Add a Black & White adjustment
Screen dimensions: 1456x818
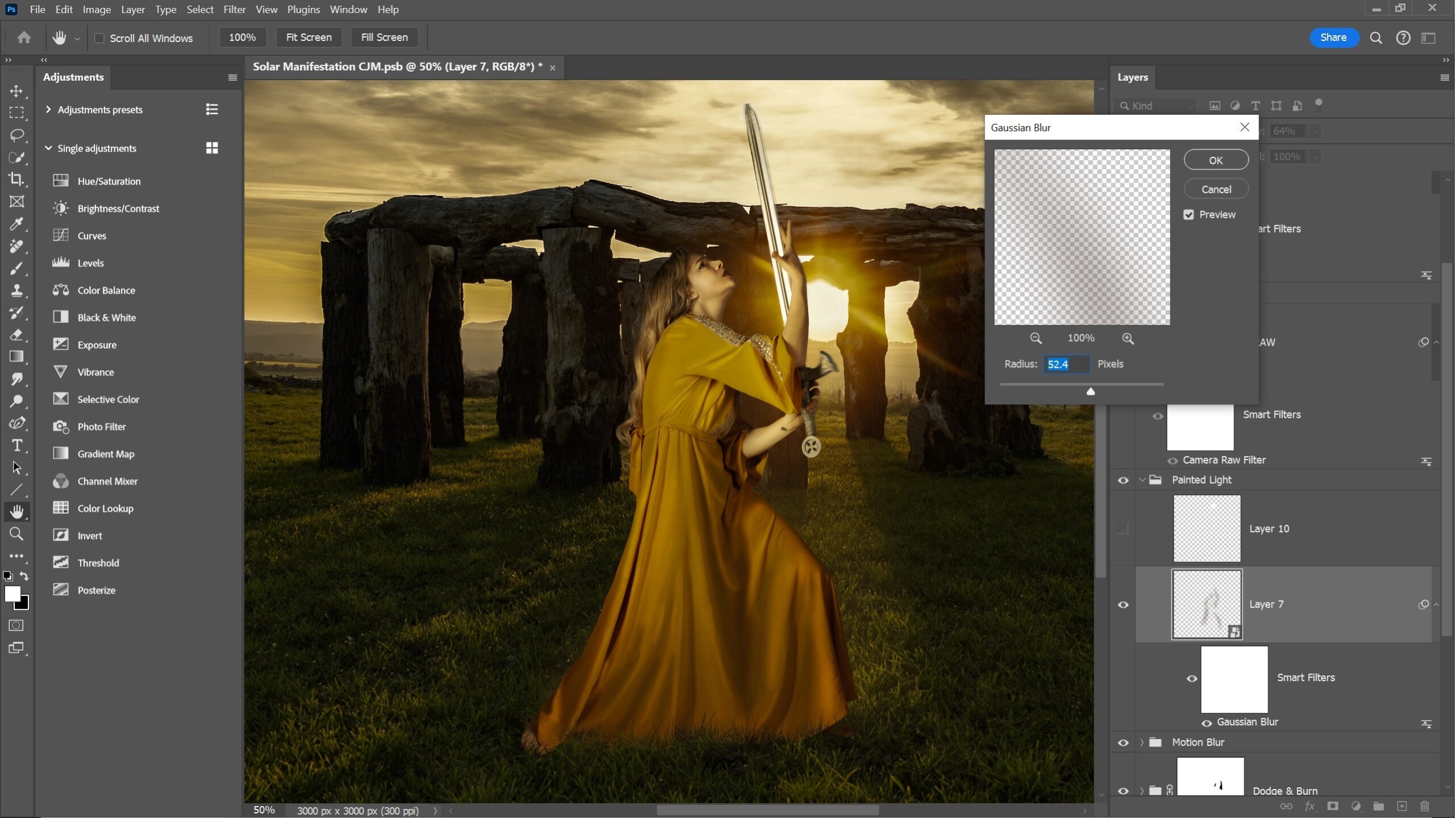click(x=106, y=317)
